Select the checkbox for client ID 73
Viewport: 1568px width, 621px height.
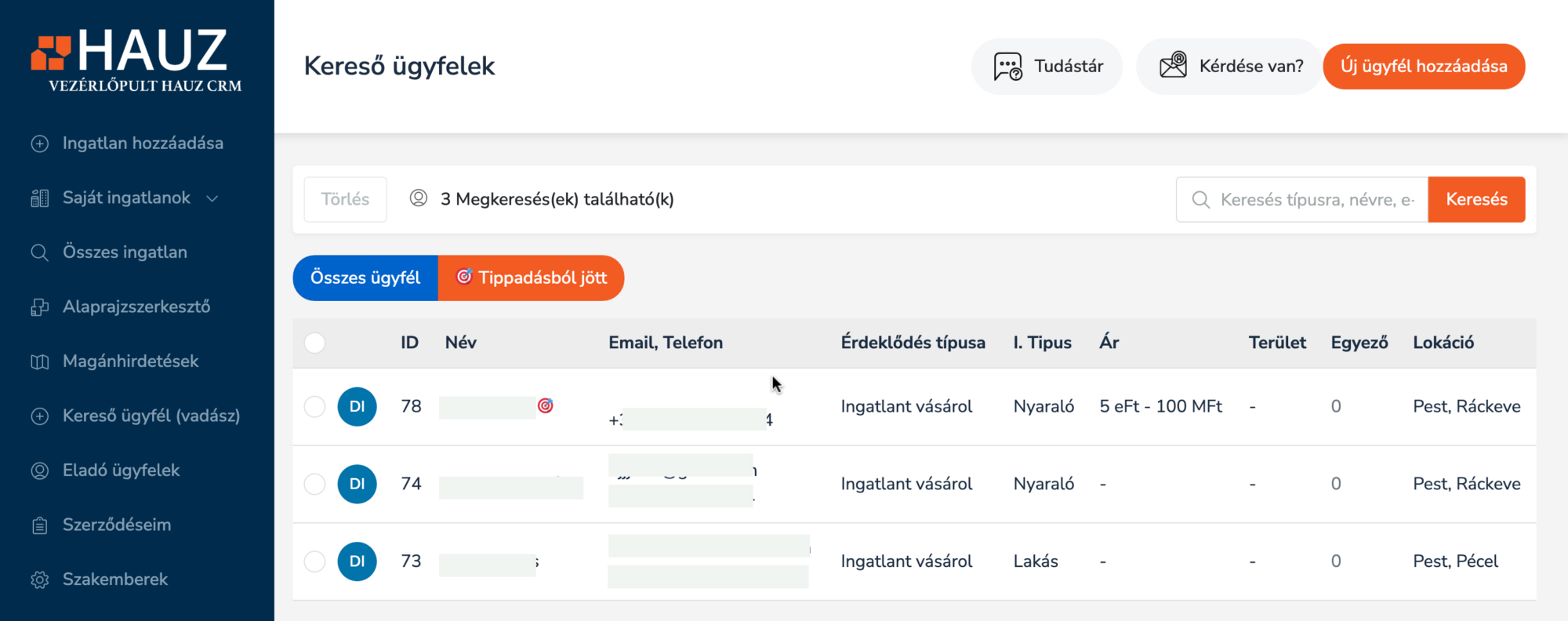(314, 561)
